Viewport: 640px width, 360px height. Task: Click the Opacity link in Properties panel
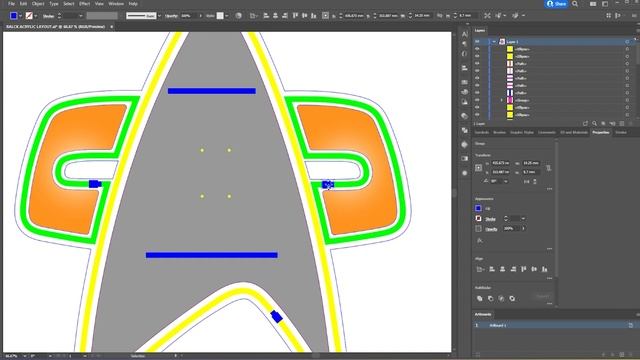491,229
